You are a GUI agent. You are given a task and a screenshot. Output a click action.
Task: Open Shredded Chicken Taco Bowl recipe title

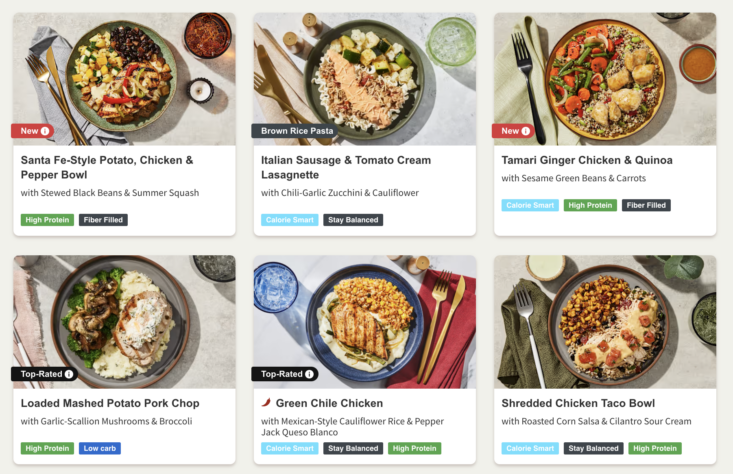pos(578,403)
